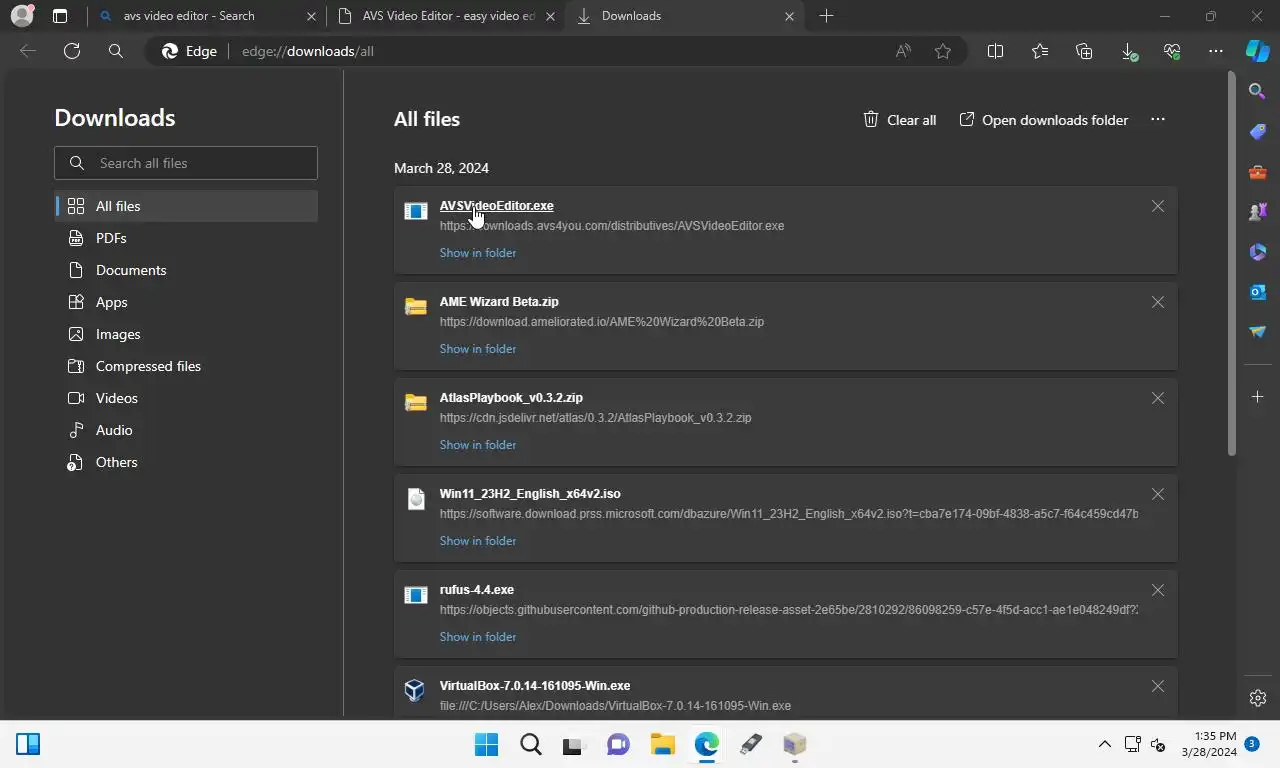Open the Favorites toolbar icon
The height and width of the screenshot is (768, 1280).
pos(1040,51)
